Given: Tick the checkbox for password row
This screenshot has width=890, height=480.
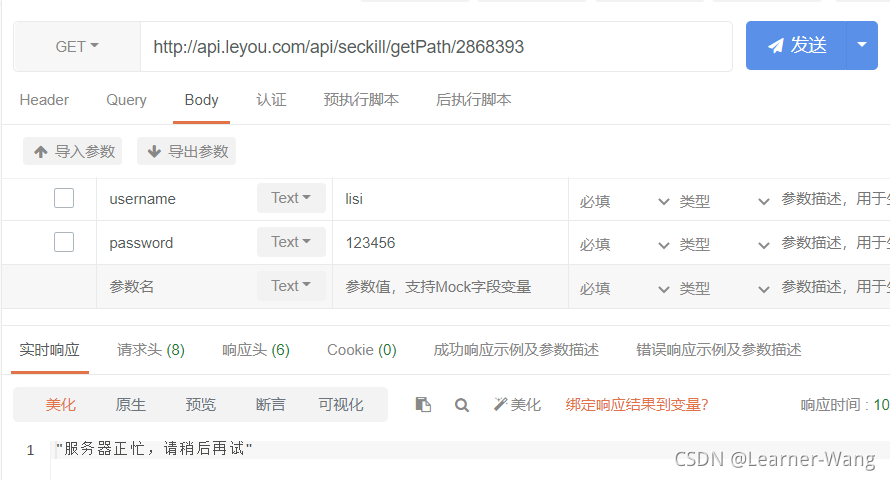Looking at the screenshot, I should pos(64,242).
